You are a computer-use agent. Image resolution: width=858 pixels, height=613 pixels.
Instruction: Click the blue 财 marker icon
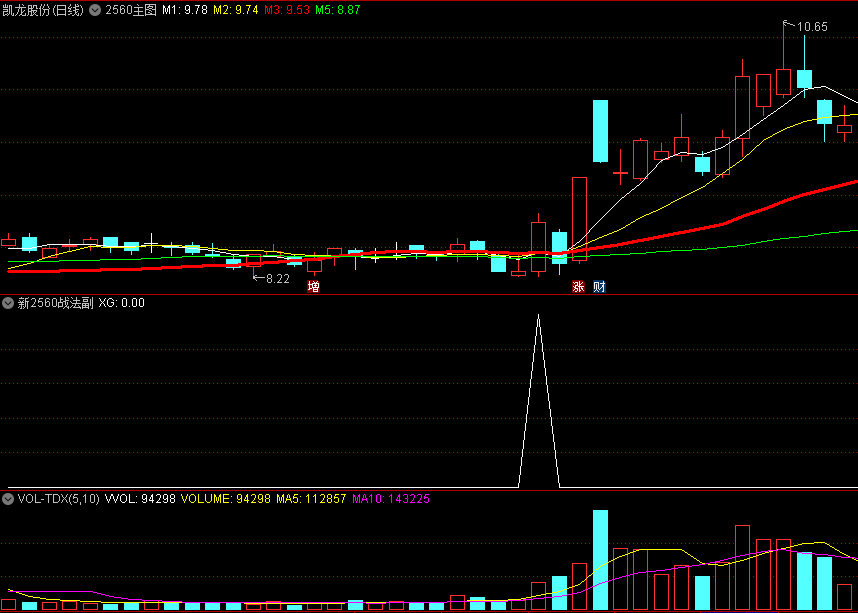point(599,286)
